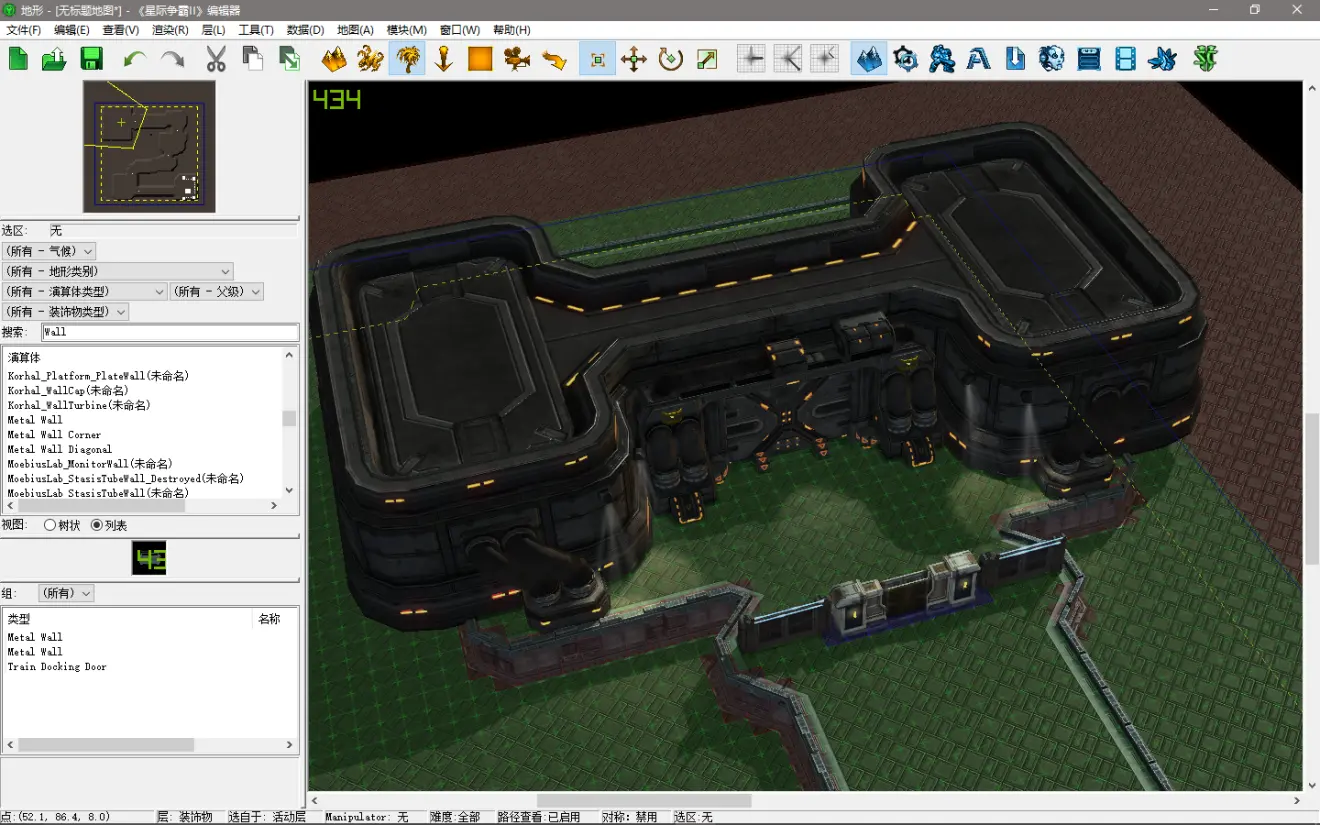Viewport: 1320px width, 825px height.
Task: Cut selection with the scissors icon
Action: pyautogui.click(x=215, y=59)
